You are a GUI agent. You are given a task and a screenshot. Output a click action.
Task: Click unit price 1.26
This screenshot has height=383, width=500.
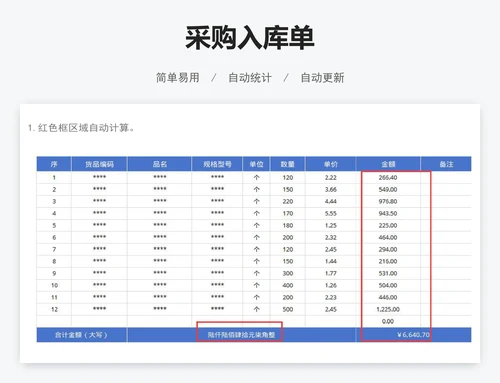pyautogui.click(x=331, y=285)
